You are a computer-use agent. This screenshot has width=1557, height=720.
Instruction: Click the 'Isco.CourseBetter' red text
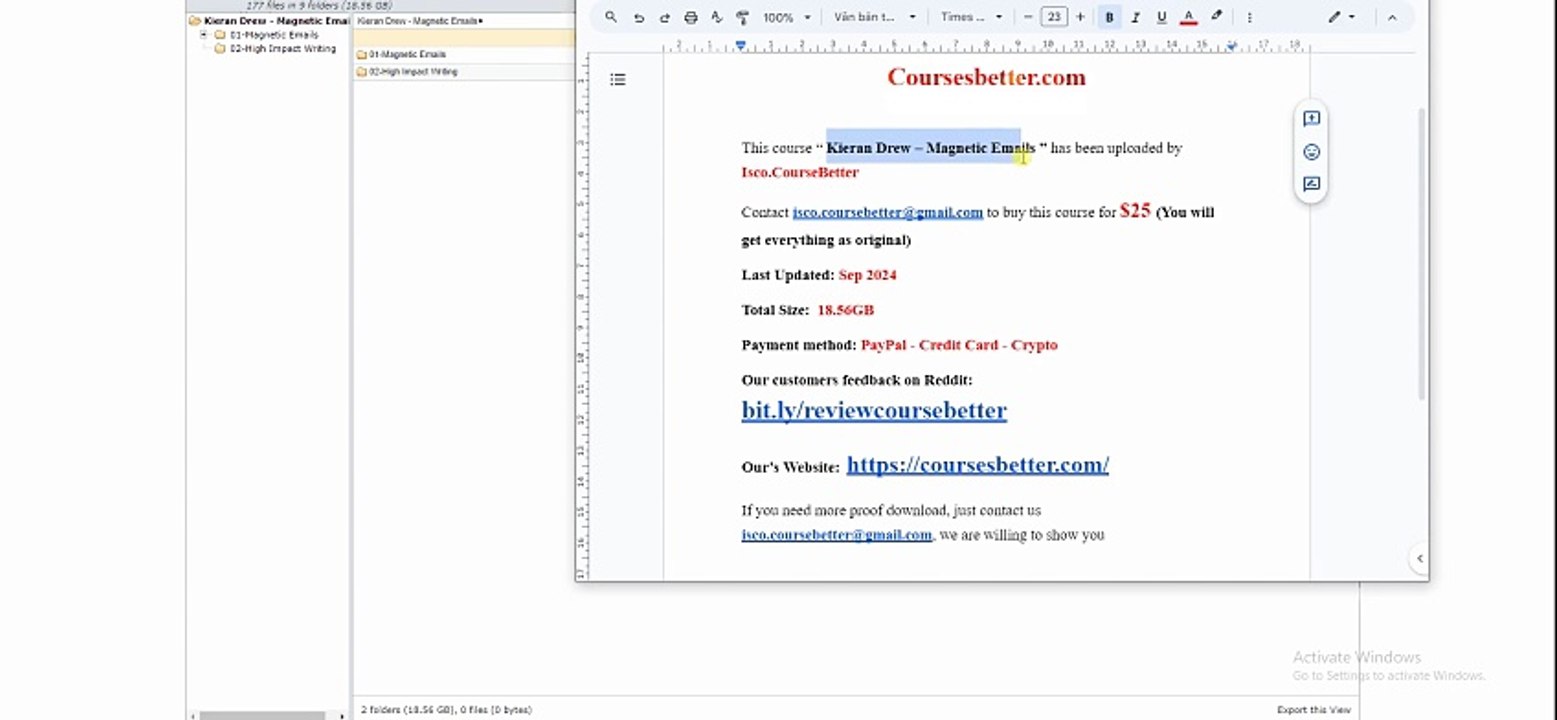click(800, 172)
